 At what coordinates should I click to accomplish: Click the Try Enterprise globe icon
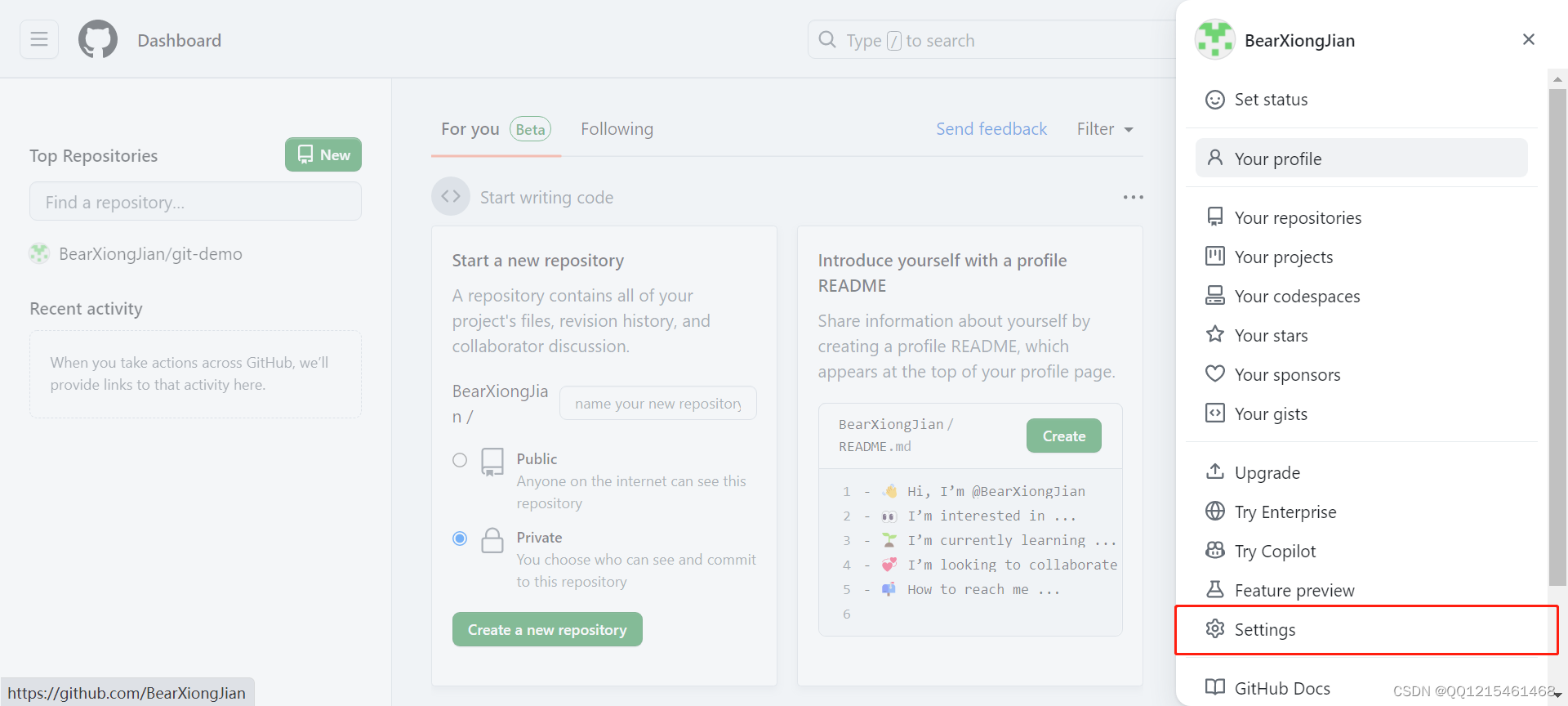point(1215,511)
